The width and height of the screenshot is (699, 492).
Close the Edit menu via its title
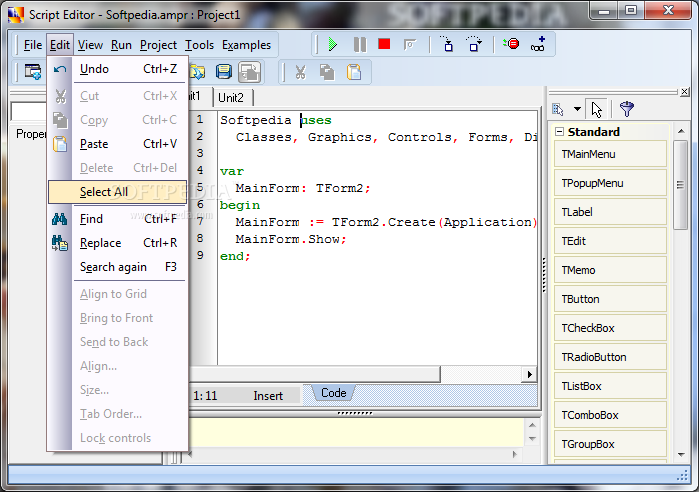(x=60, y=45)
